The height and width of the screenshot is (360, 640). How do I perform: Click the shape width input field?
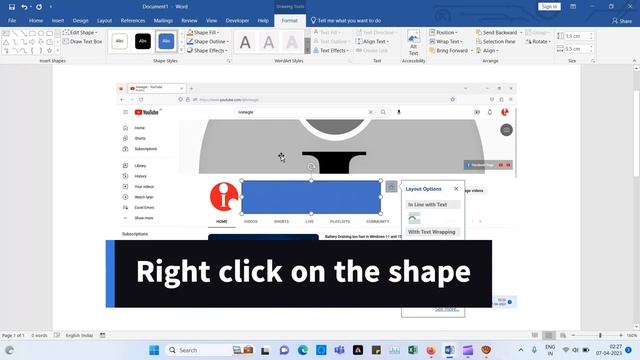pos(576,49)
